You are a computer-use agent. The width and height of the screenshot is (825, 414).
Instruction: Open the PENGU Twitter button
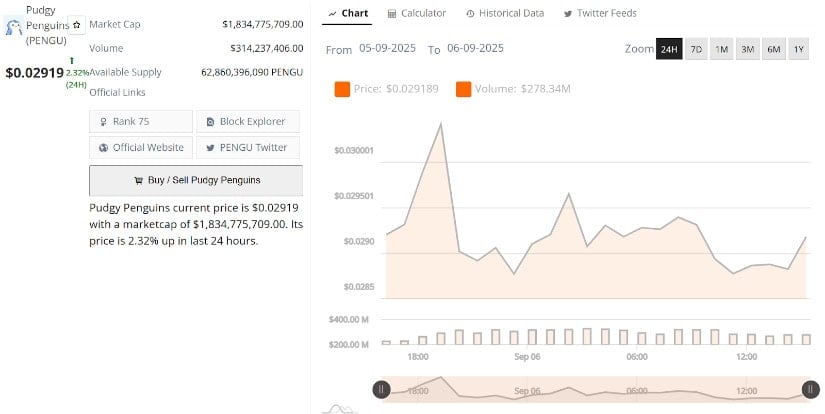pyautogui.click(x=248, y=148)
